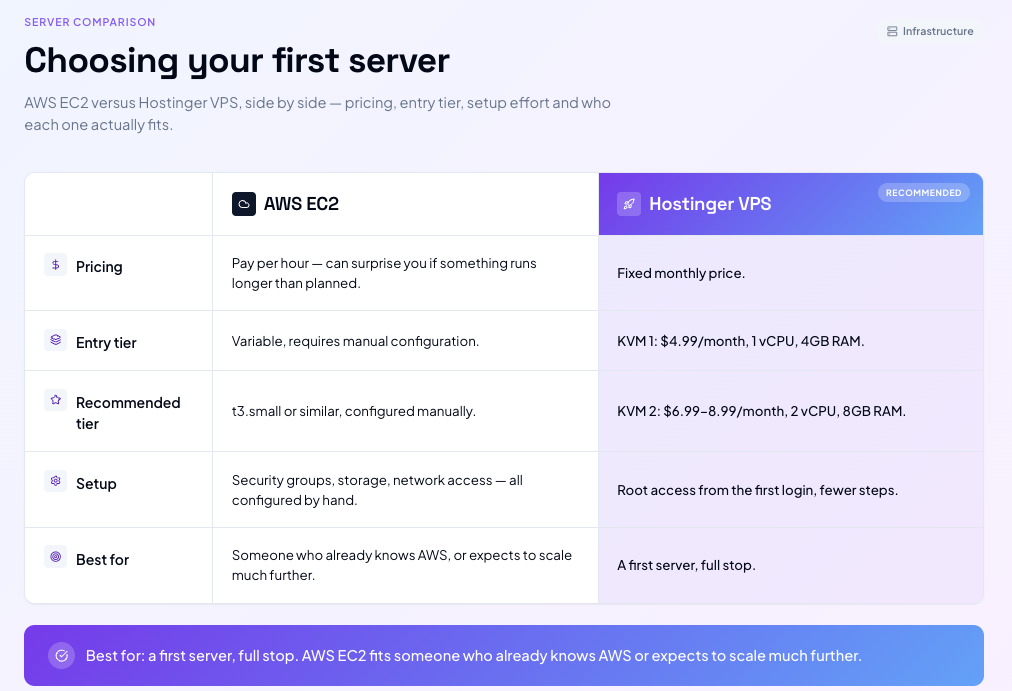1012x691 pixels.
Task: Click the Fixed monthly price cell
Action: 791,273
